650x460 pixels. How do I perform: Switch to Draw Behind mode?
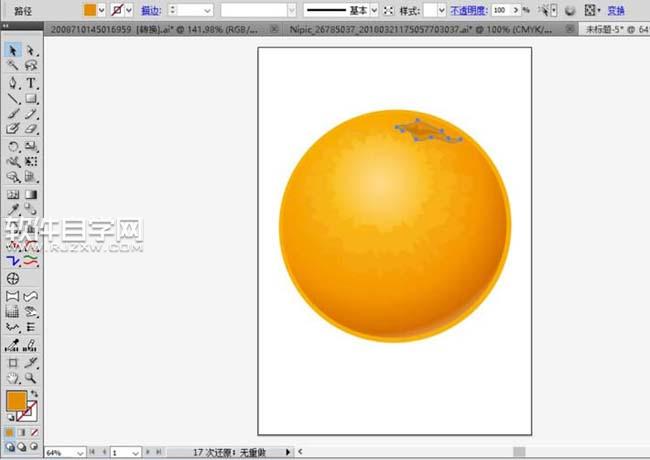(x=22, y=447)
